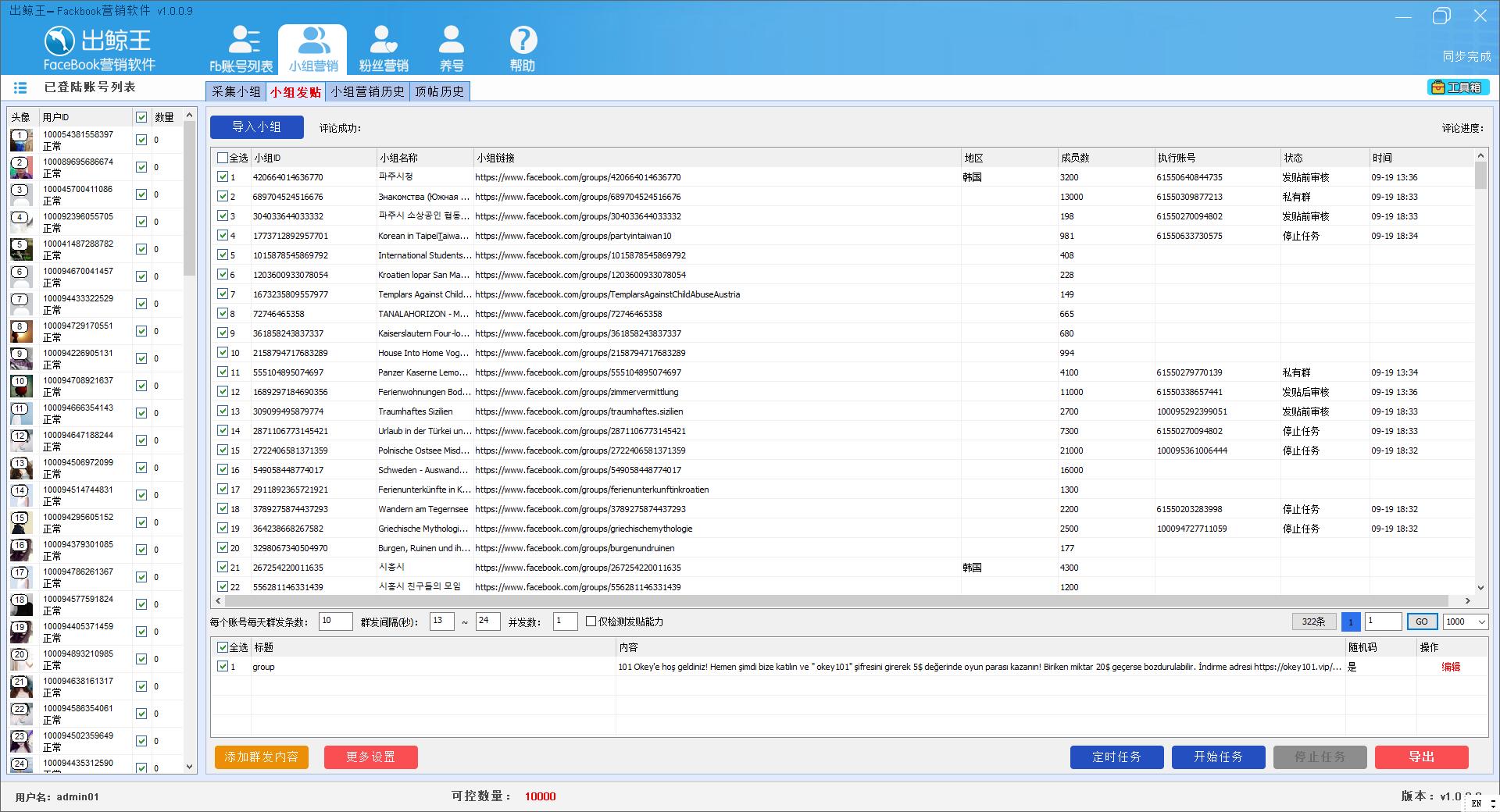The image size is (1500, 812).
Task: Switch to the 采集小组 tab
Action: pyautogui.click(x=236, y=91)
